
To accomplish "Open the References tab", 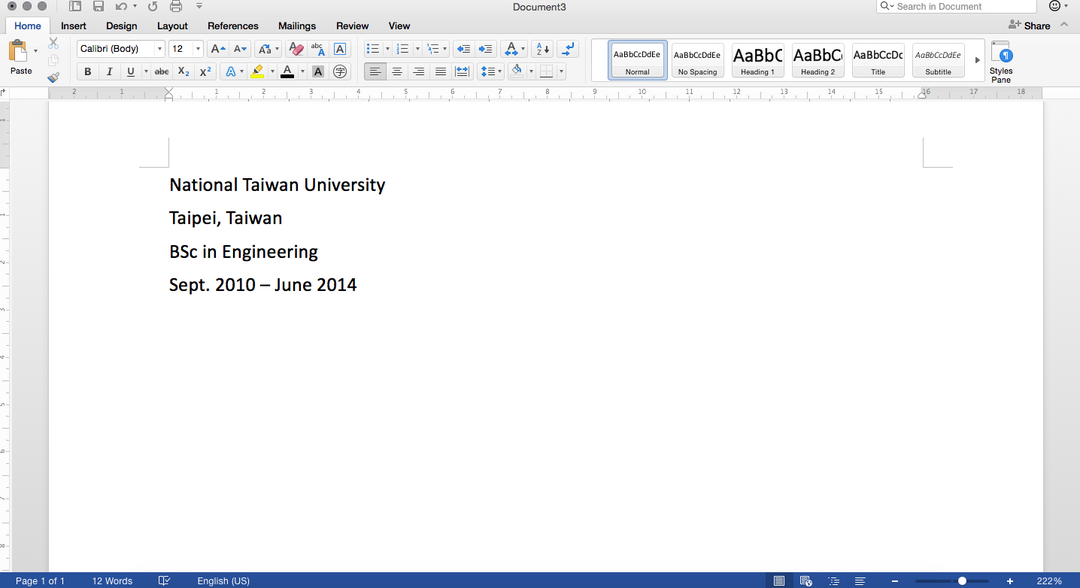I will pyautogui.click(x=233, y=26).
